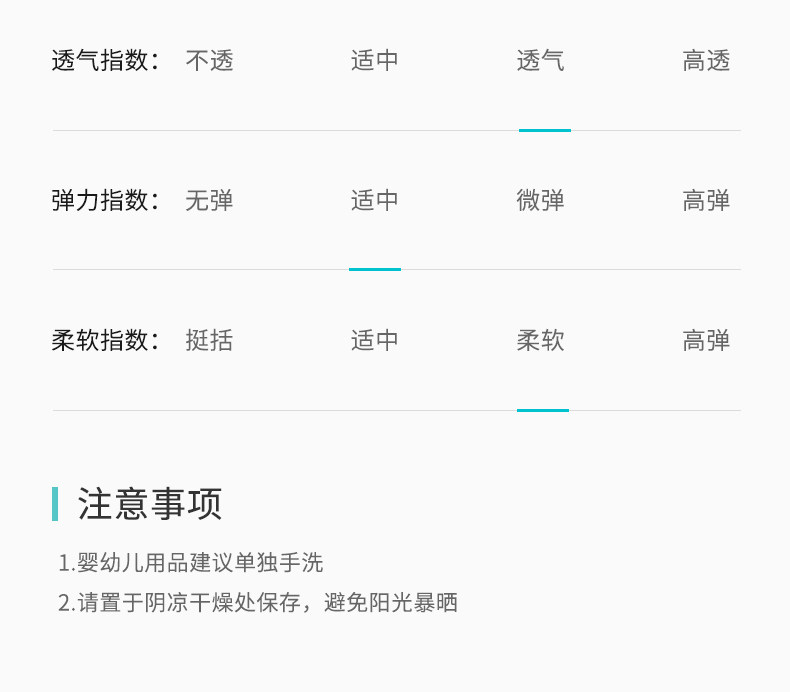Choose 挺括 softness option
Image resolution: width=790 pixels, height=692 pixels.
(x=209, y=341)
